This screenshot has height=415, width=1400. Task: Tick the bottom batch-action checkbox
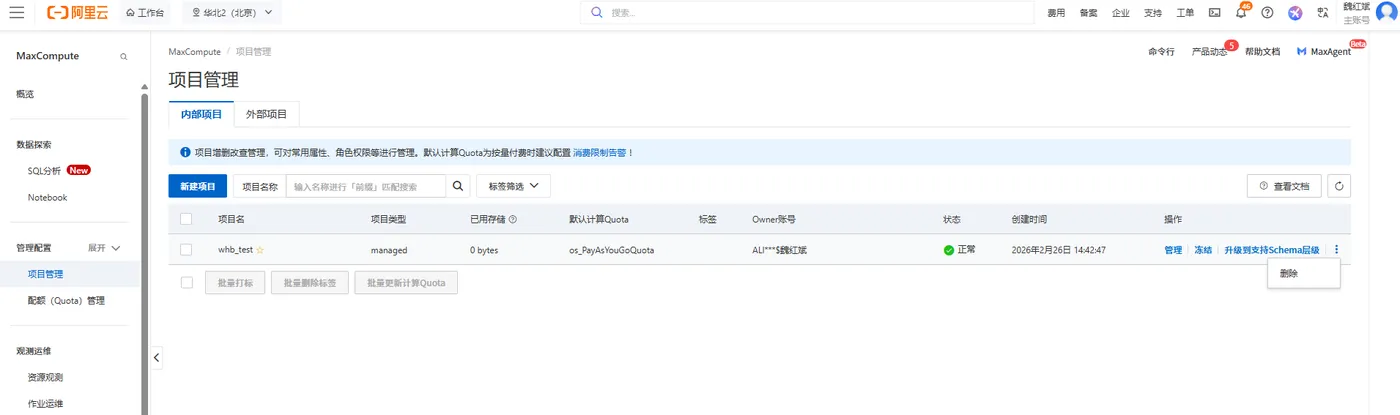coord(186,283)
